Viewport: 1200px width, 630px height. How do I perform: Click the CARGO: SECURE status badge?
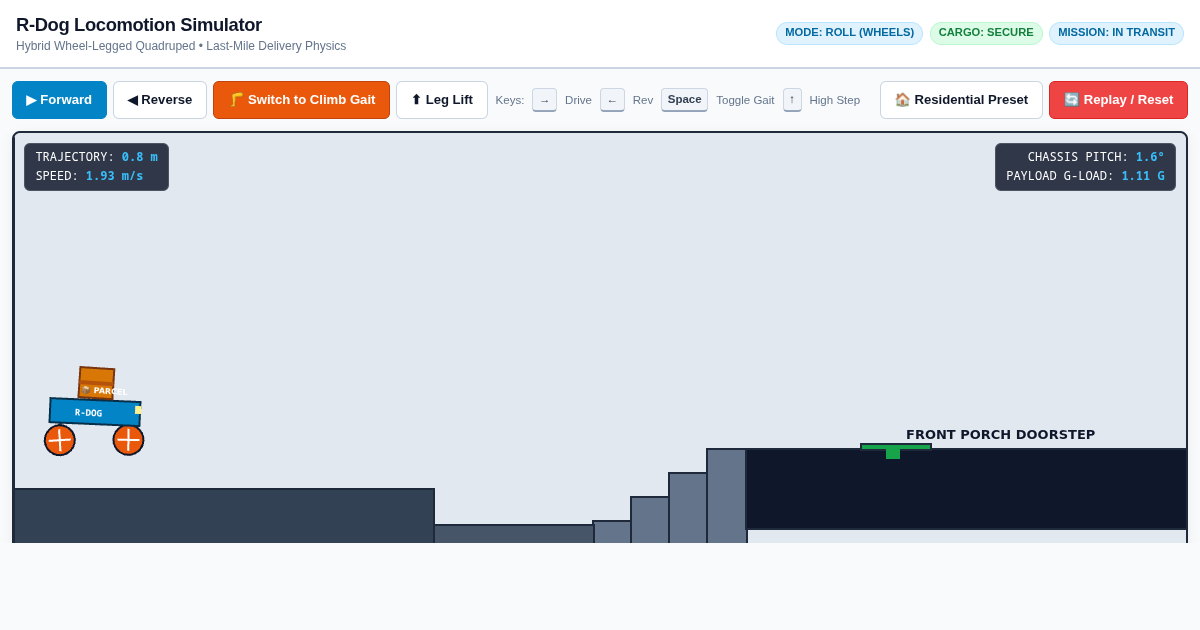(986, 33)
